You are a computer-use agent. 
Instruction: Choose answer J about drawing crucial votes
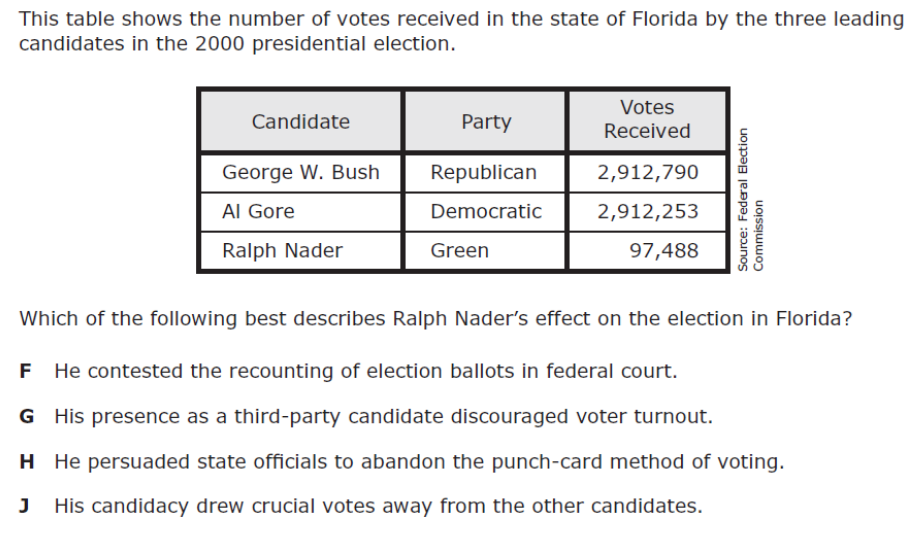pyautogui.click(x=378, y=506)
